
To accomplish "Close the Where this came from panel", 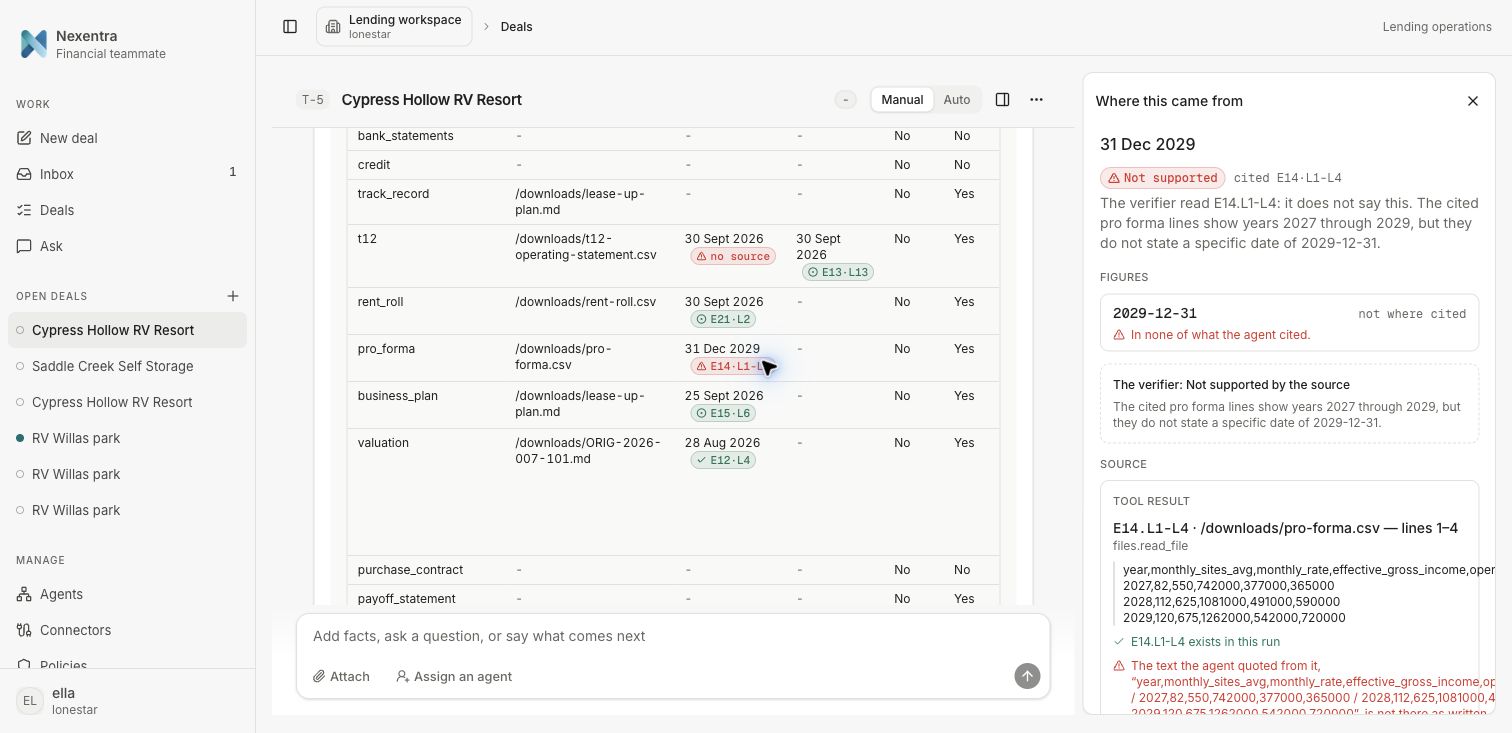I will (x=1472, y=101).
